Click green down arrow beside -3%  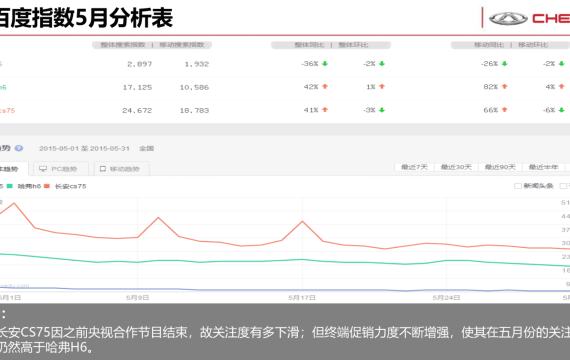pyautogui.click(x=382, y=110)
